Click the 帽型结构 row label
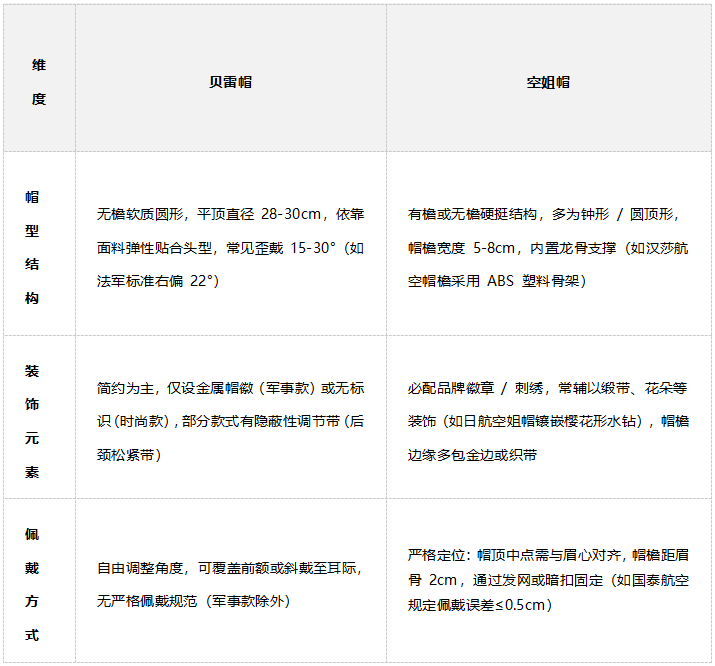 click(x=33, y=247)
